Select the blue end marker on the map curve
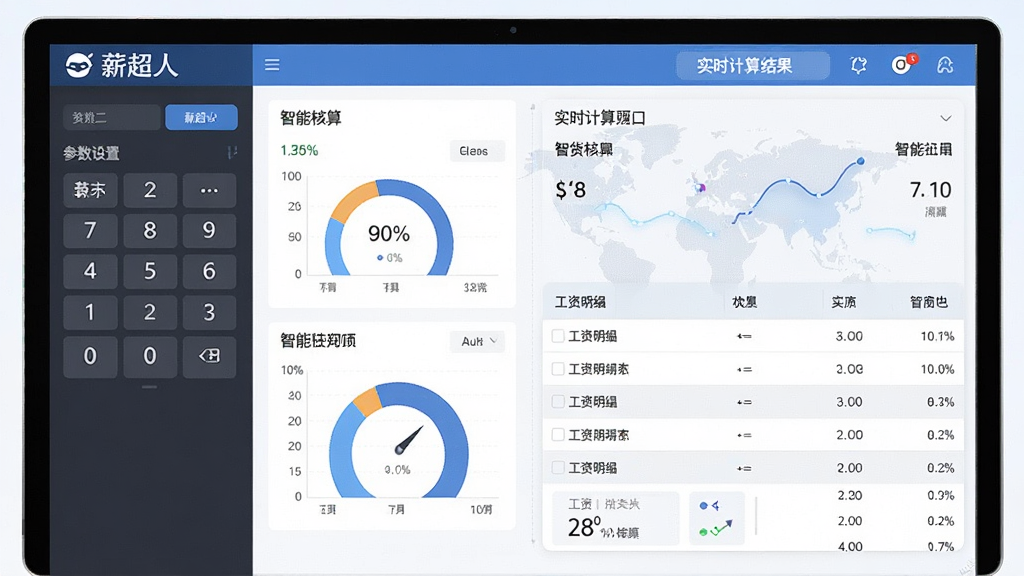1024x576 pixels. coord(861,161)
